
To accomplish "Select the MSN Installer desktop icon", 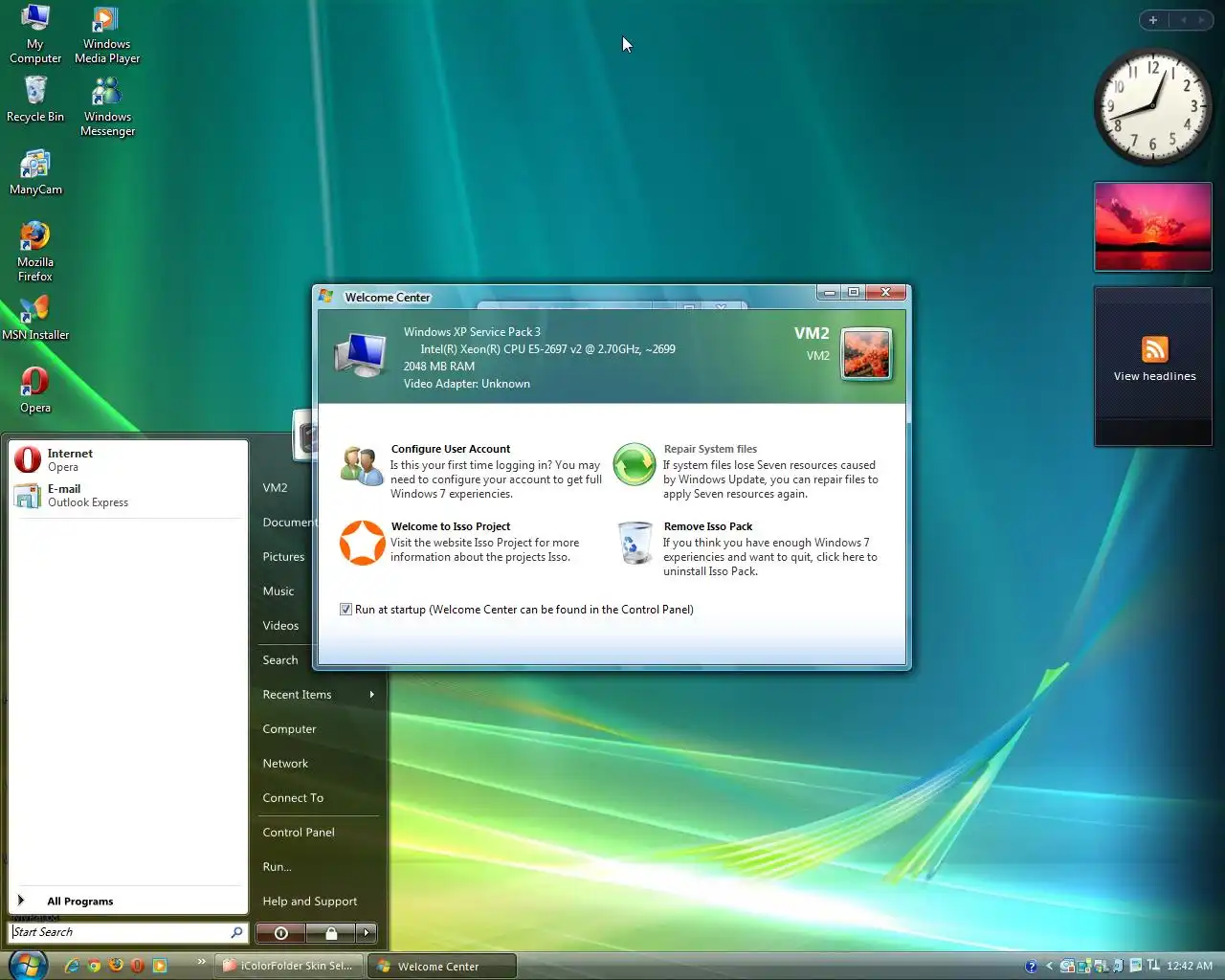I will click(35, 318).
